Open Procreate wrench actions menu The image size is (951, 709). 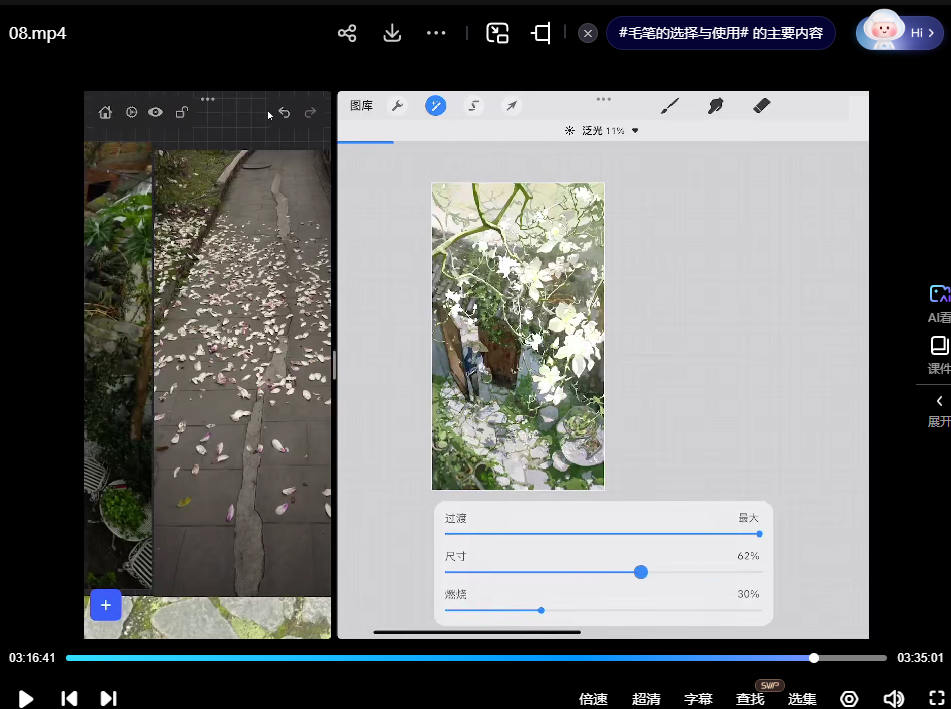tap(397, 106)
